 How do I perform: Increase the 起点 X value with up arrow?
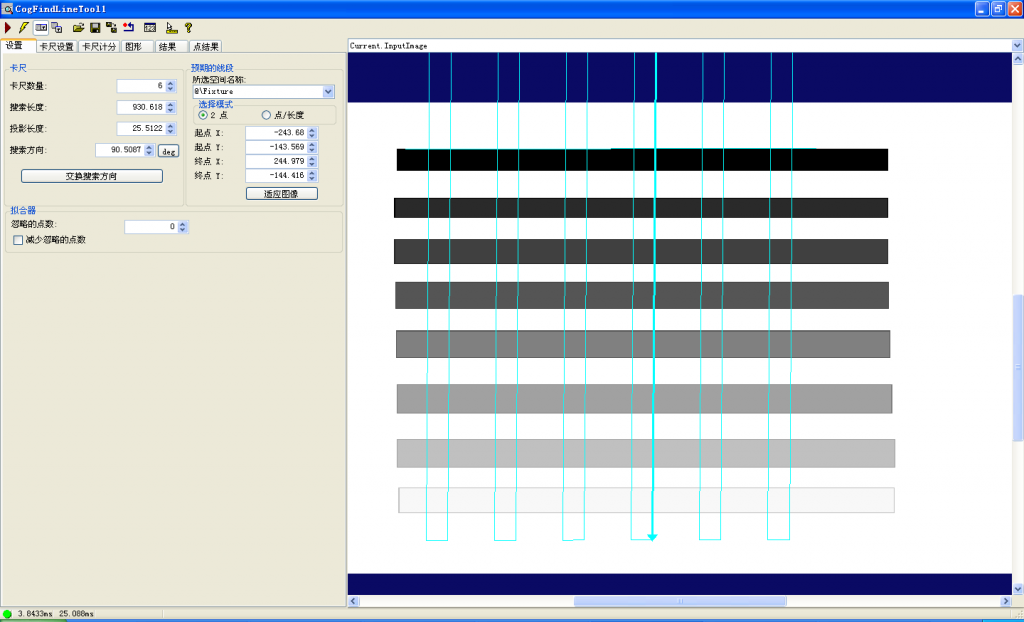312,130
